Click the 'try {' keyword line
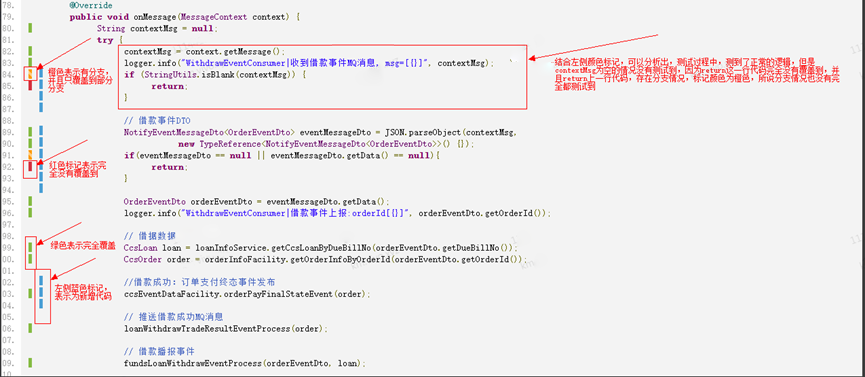The image size is (865, 377). [110, 40]
